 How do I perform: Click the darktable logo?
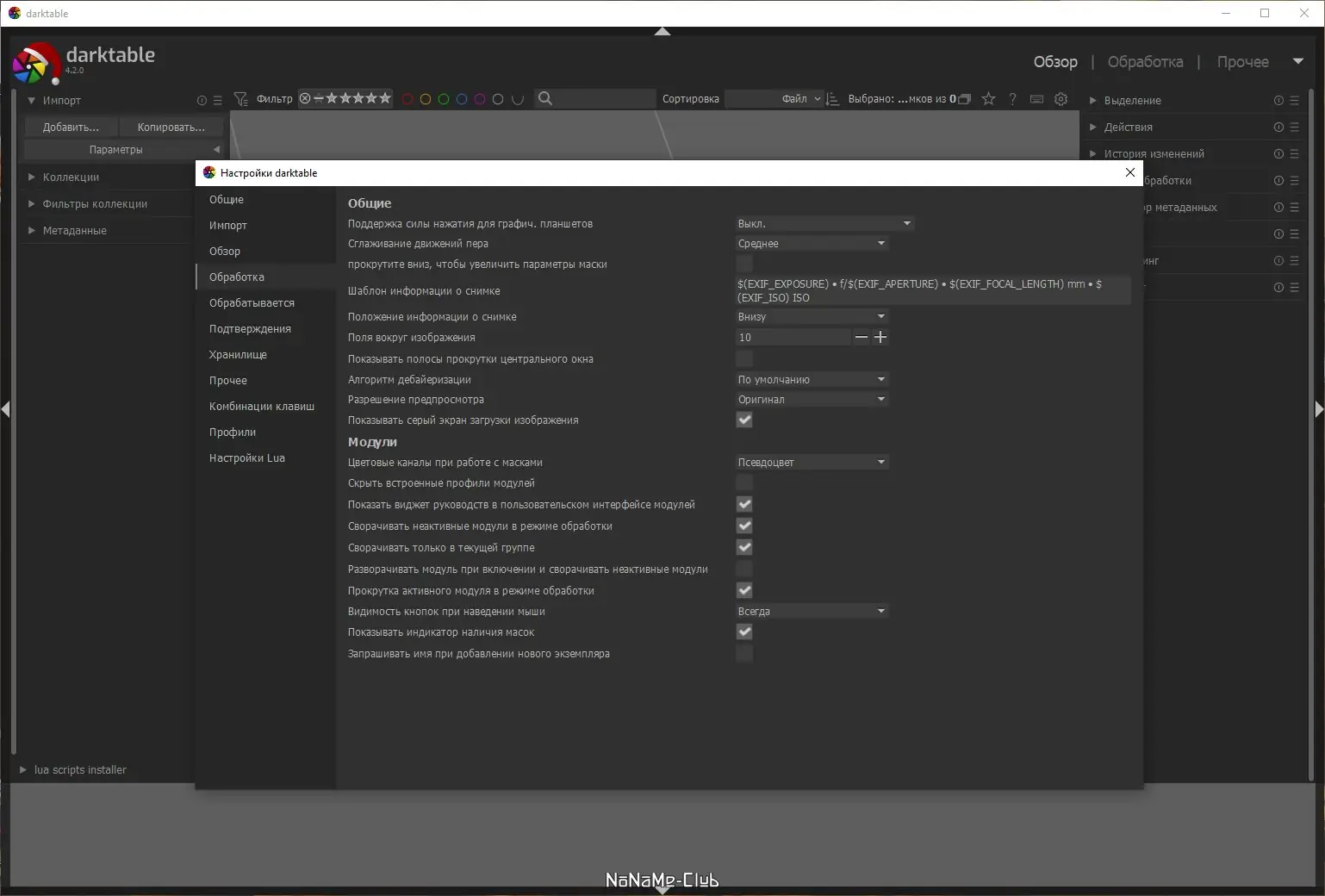(35, 63)
